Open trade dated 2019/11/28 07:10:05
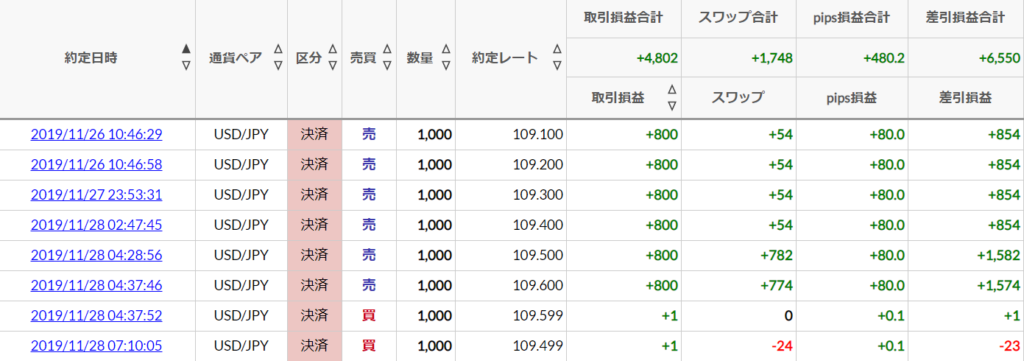This screenshot has width=1024, height=361. click(96, 345)
